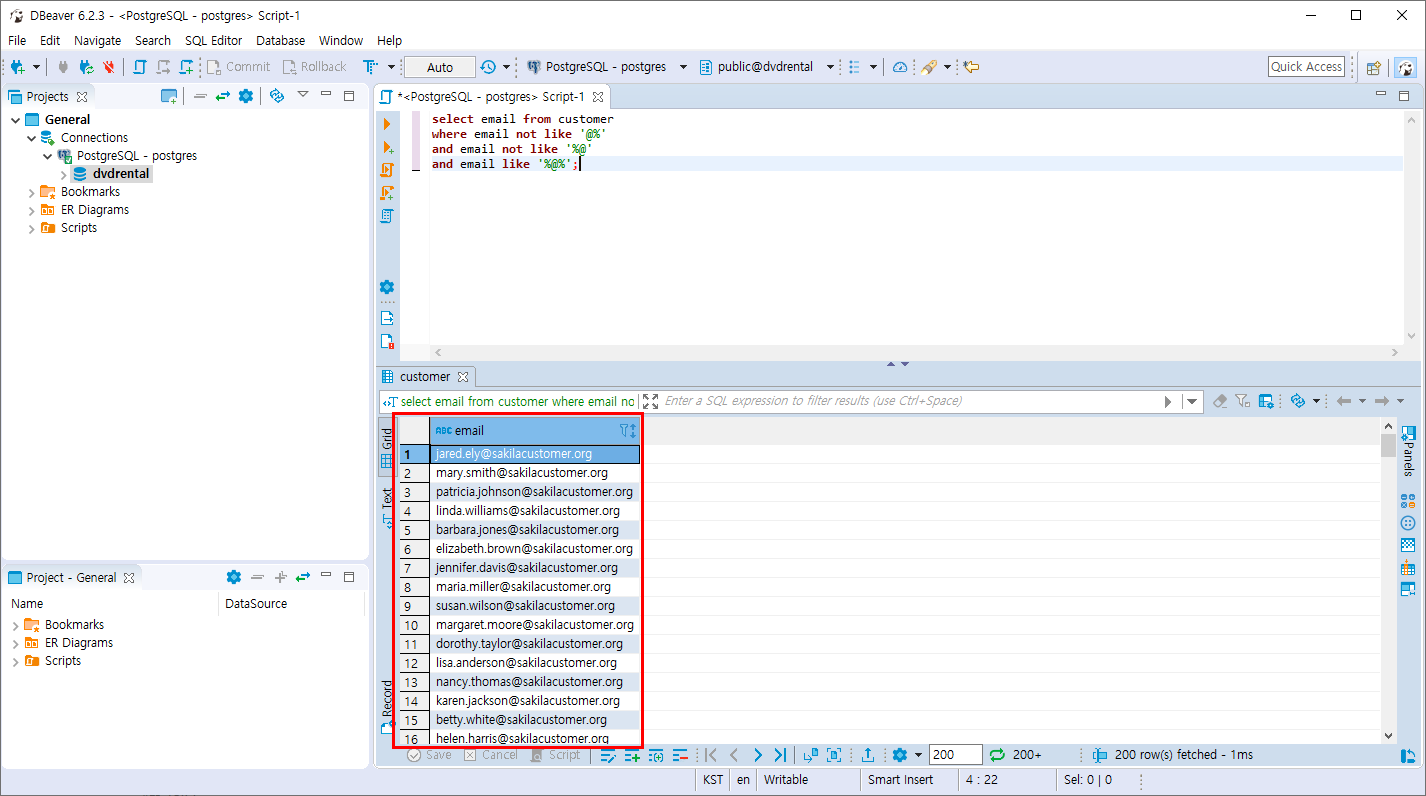Click the DBeaver perspective icon top right

pos(1406,67)
